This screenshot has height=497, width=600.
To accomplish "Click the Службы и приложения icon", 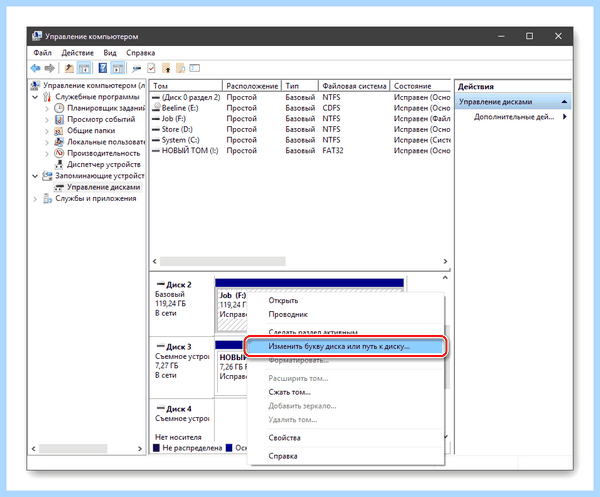I will [x=47, y=198].
